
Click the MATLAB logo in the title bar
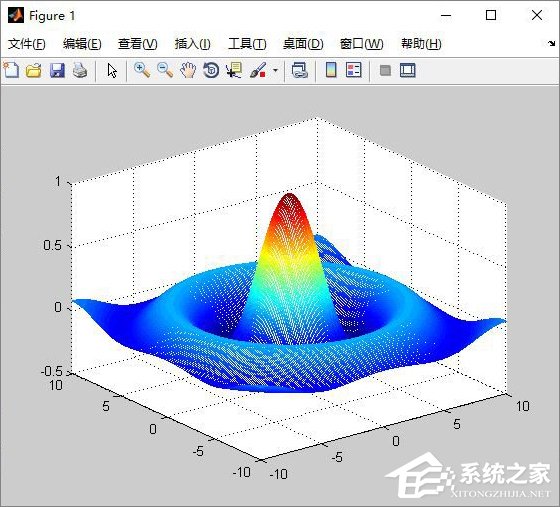16,15
